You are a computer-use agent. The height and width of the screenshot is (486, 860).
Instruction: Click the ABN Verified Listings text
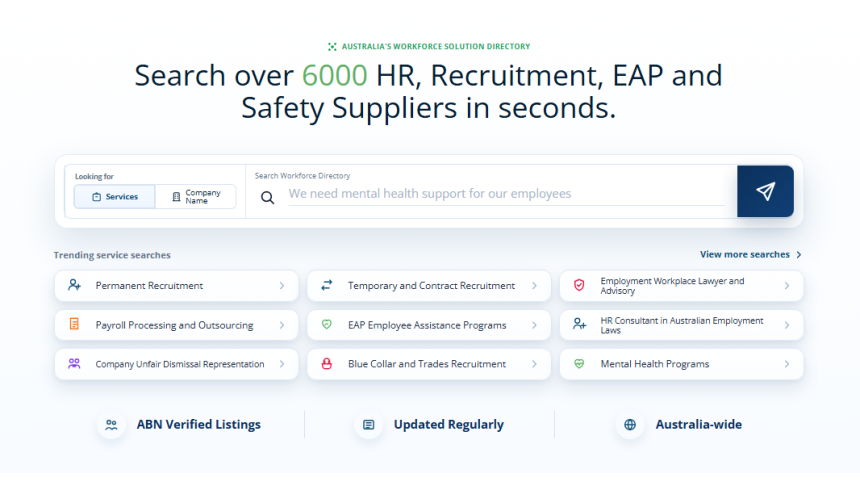coord(199,425)
